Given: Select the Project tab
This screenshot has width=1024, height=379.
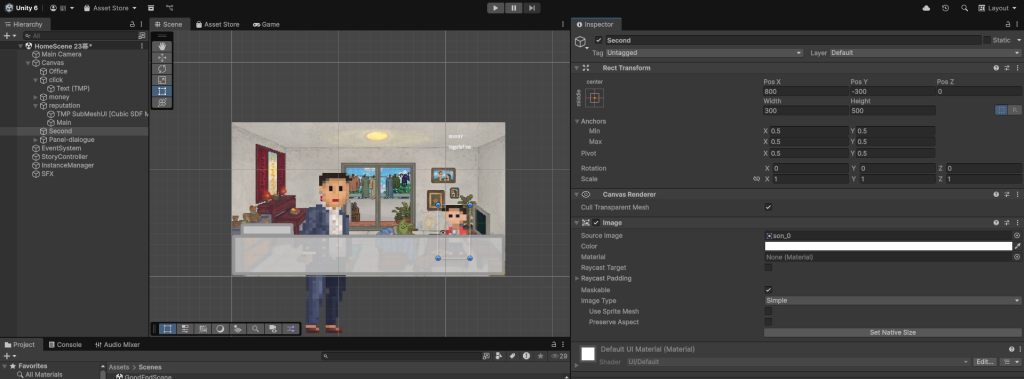Looking at the screenshot, I should tap(20, 344).
